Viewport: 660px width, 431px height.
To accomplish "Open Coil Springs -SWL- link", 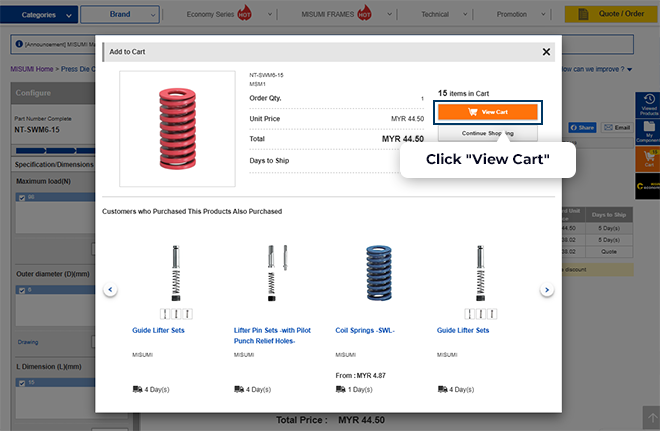I will (365, 330).
